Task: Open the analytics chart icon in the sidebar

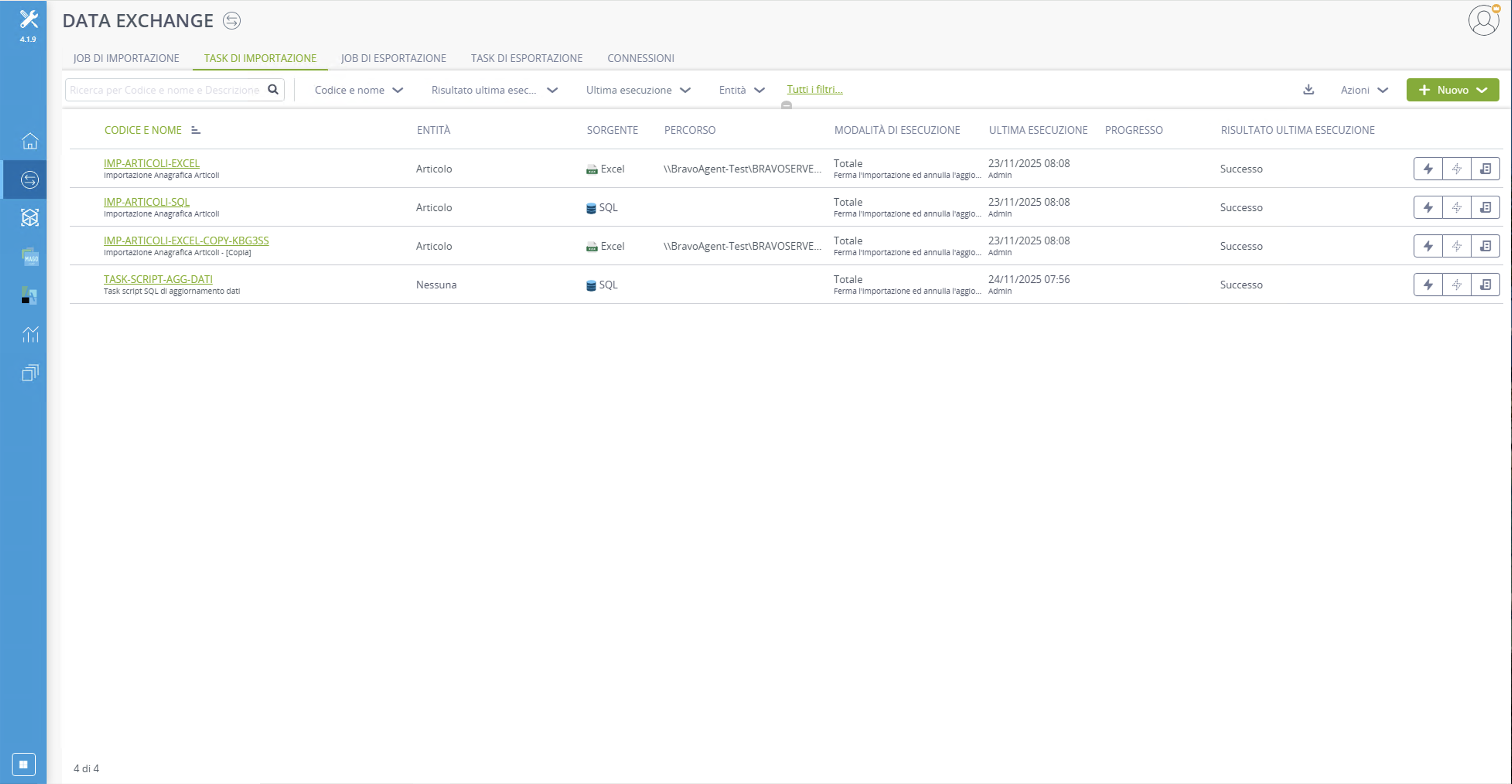Action: point(30,334)
